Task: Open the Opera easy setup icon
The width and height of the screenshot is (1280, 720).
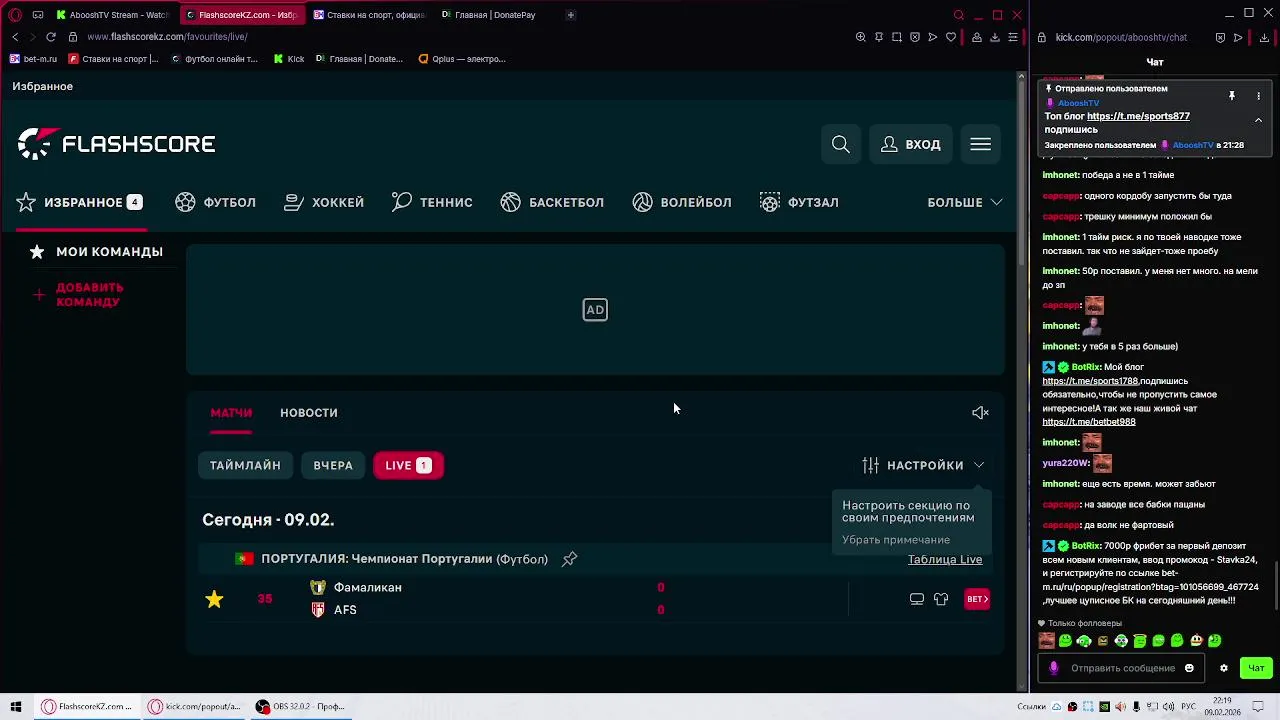Action: (1012, 37)
